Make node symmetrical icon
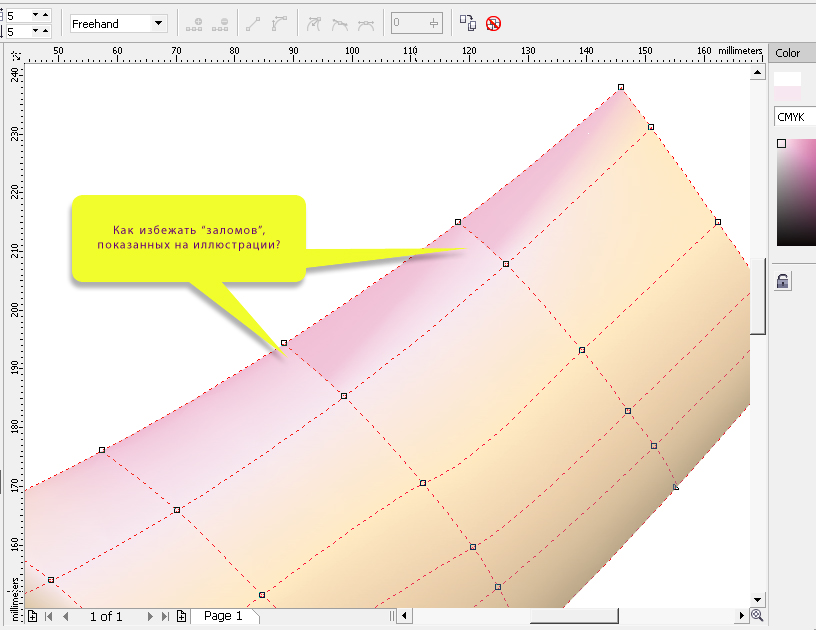816x630 pixels. (x=366, y=23)
